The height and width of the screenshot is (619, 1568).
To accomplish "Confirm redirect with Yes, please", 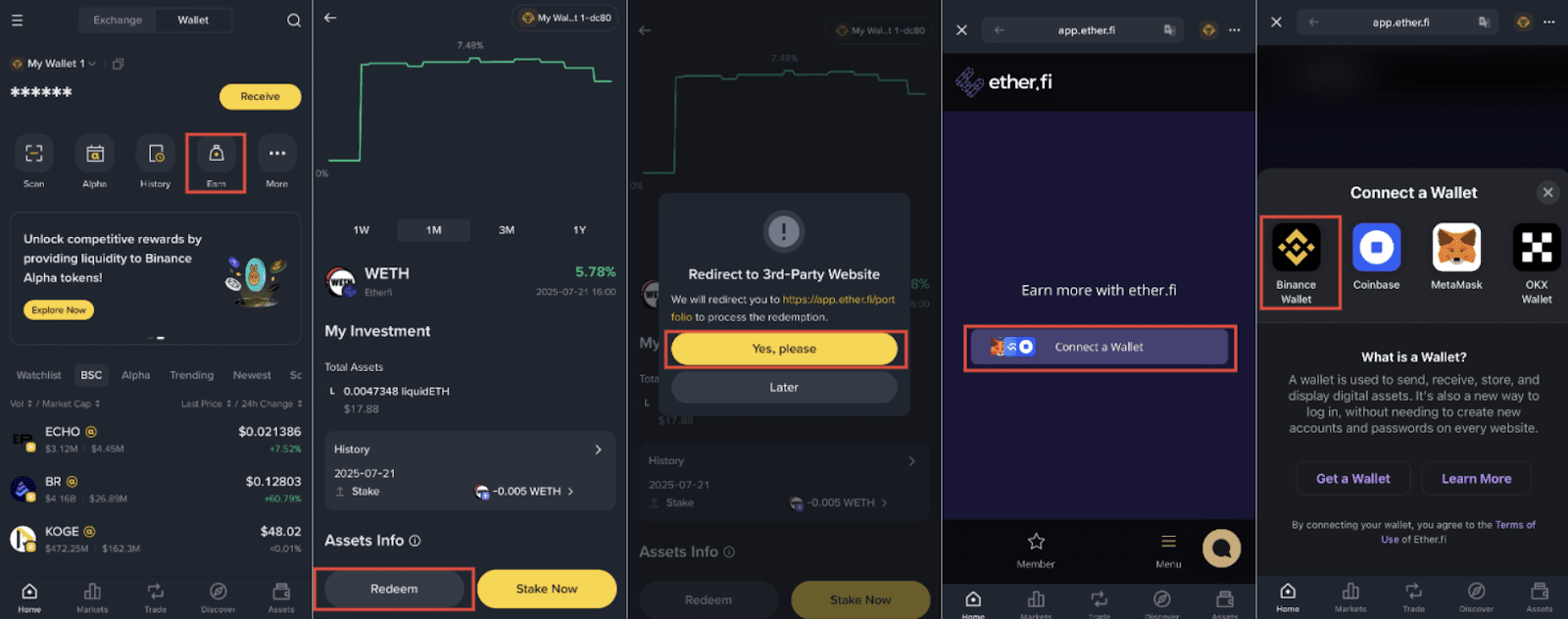I will 784,349.
